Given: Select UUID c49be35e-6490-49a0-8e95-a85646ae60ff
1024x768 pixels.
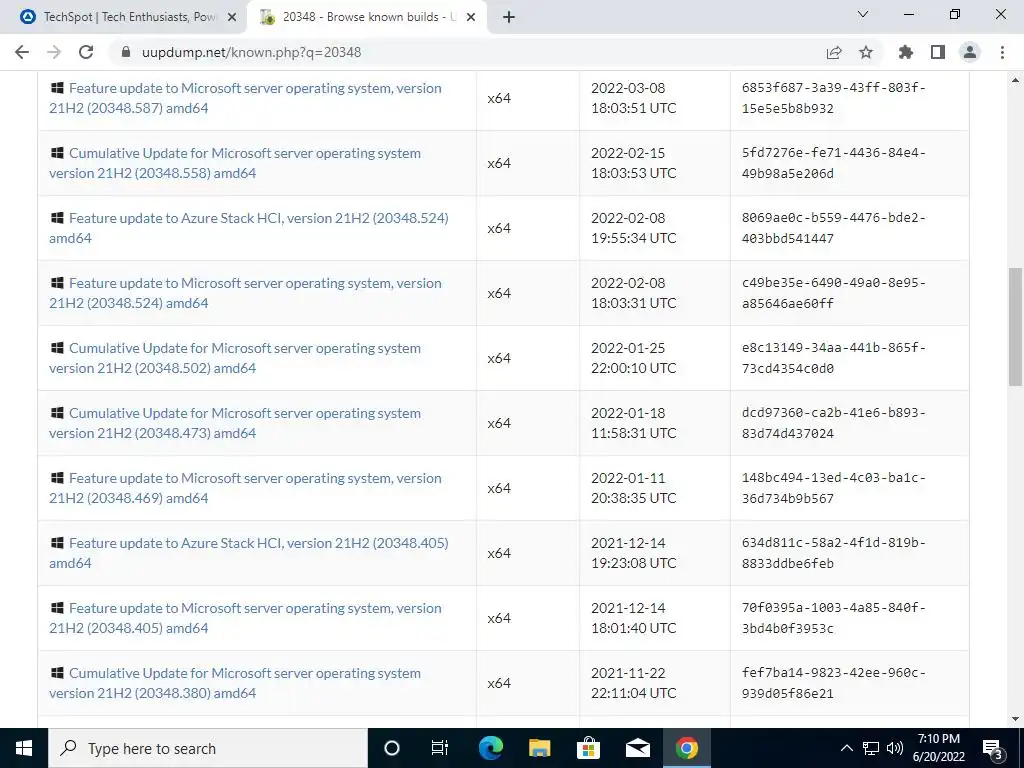Looking at the screenshot, I should pyautogui.click(x=834, y=293).
